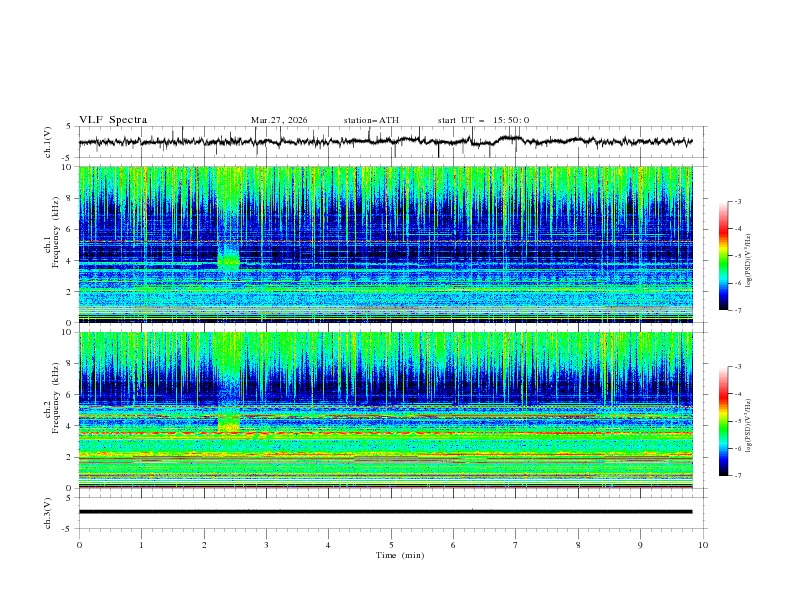Click the ch.2 color bar "log(PSD)(V²/Hz)" label
Image resolution: width=792 pixels, height=612 pixels.
coord(748,426)
